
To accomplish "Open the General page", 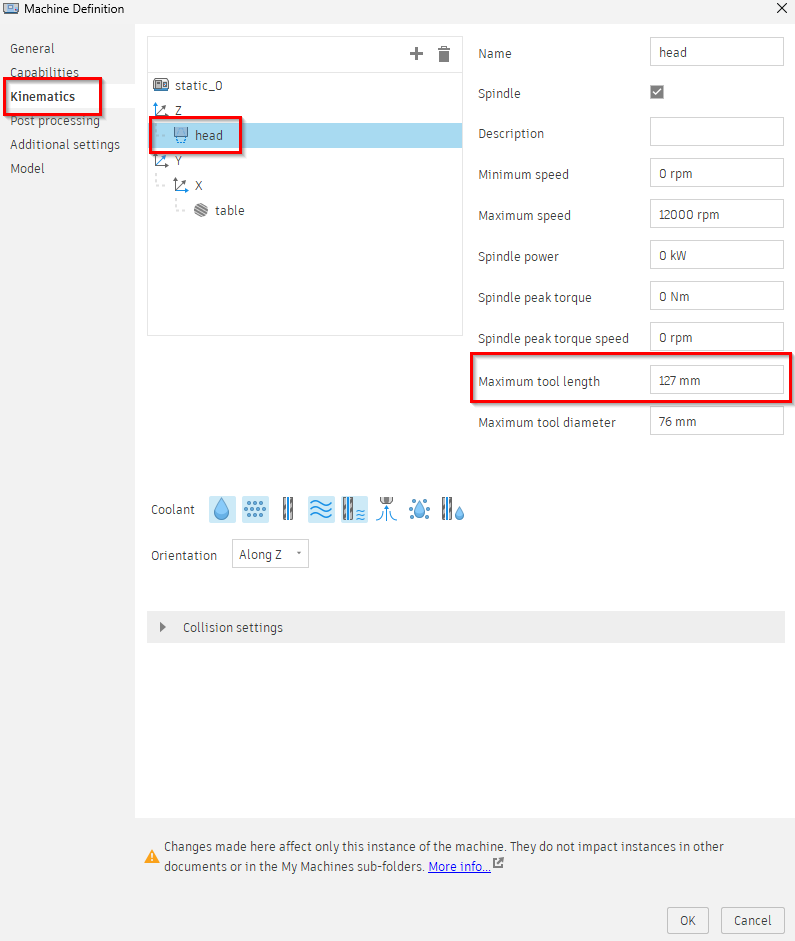I will pos(32,49).
